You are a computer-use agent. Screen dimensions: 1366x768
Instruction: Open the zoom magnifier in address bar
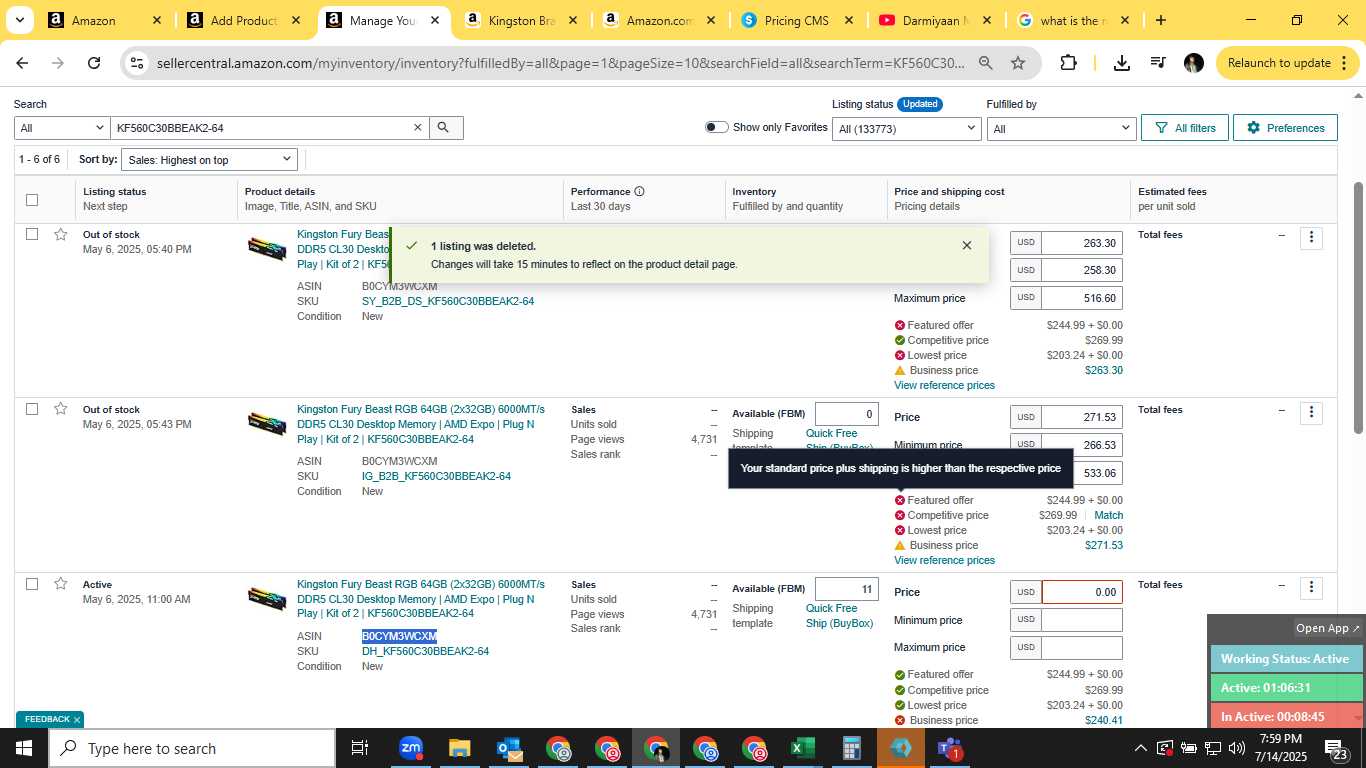[x=985, y=63]
